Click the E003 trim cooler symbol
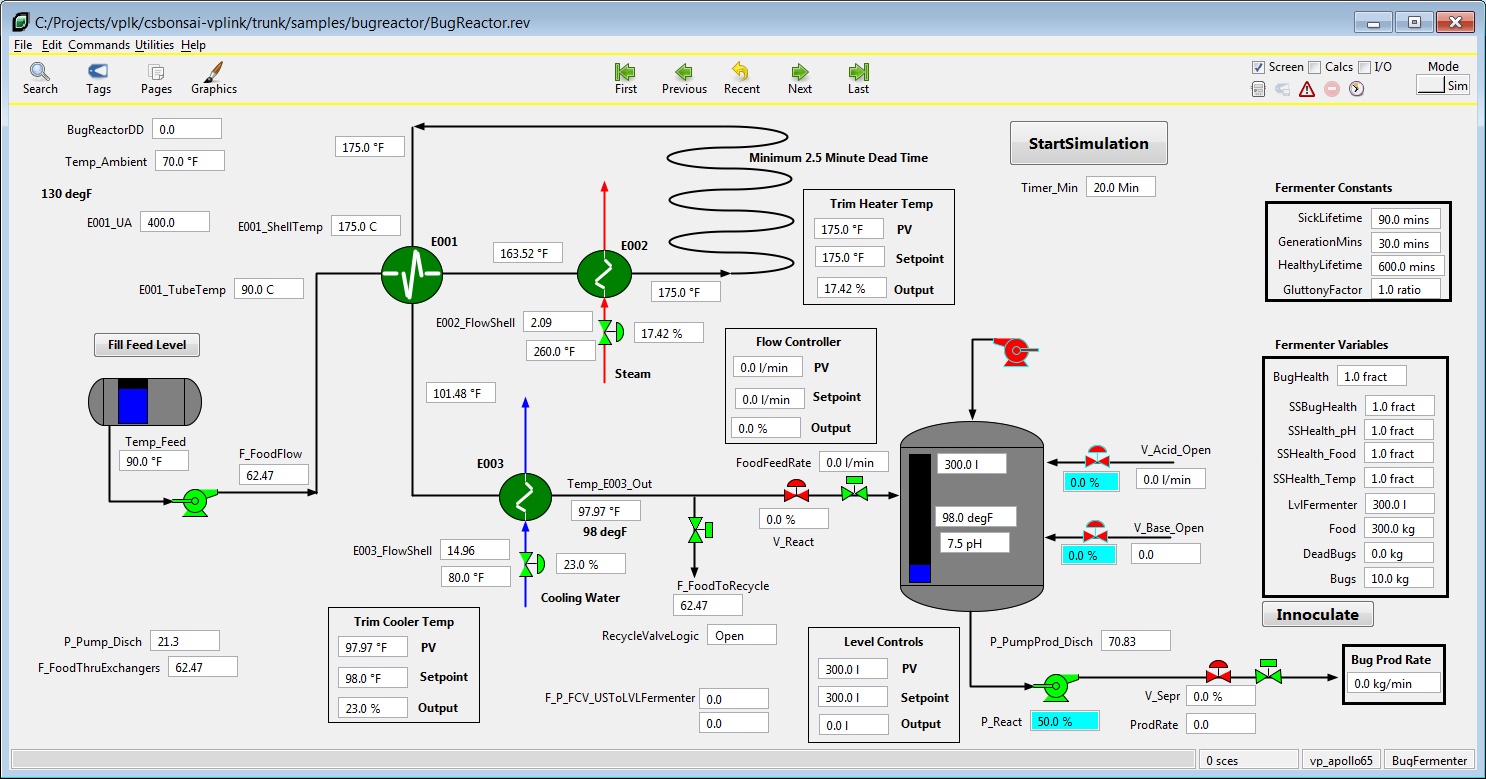This screenshot has height=779, width=1486. click(526, 495)
